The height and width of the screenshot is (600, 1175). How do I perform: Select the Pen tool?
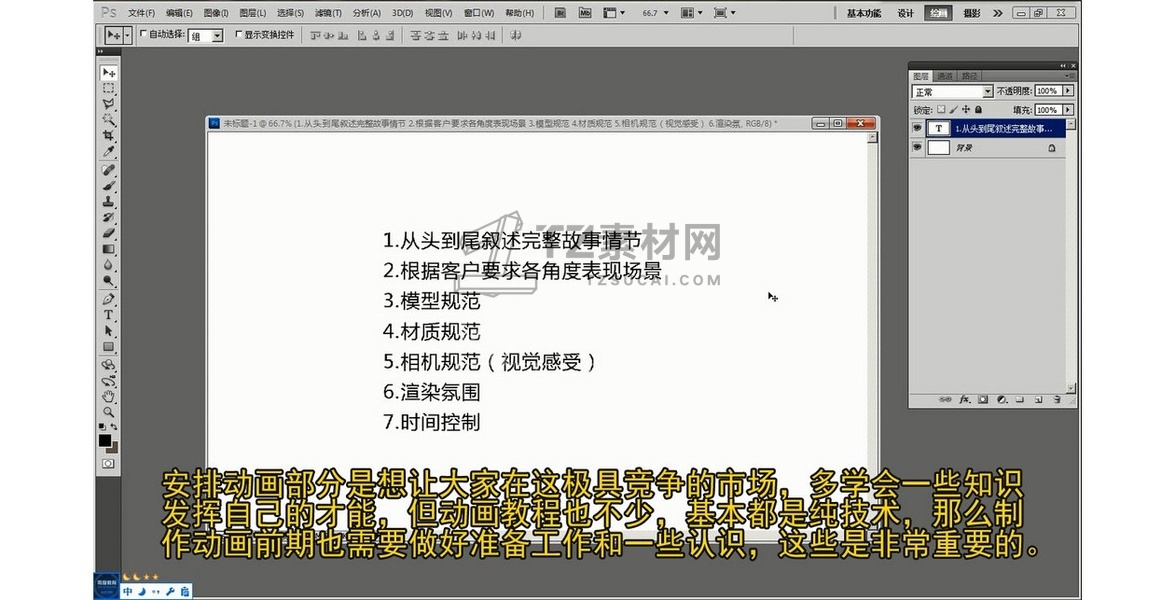[x=109, y=299]
